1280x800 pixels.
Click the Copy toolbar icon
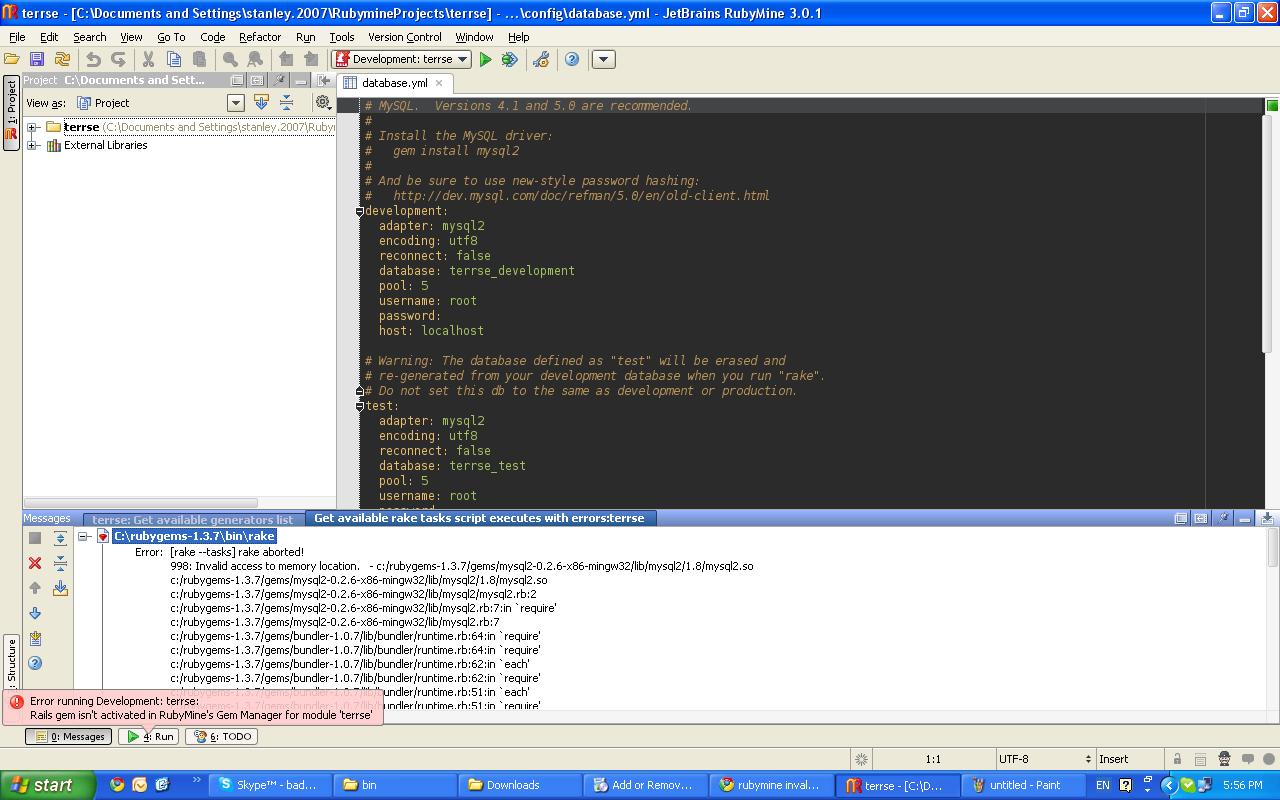click(x=174, y=60)
